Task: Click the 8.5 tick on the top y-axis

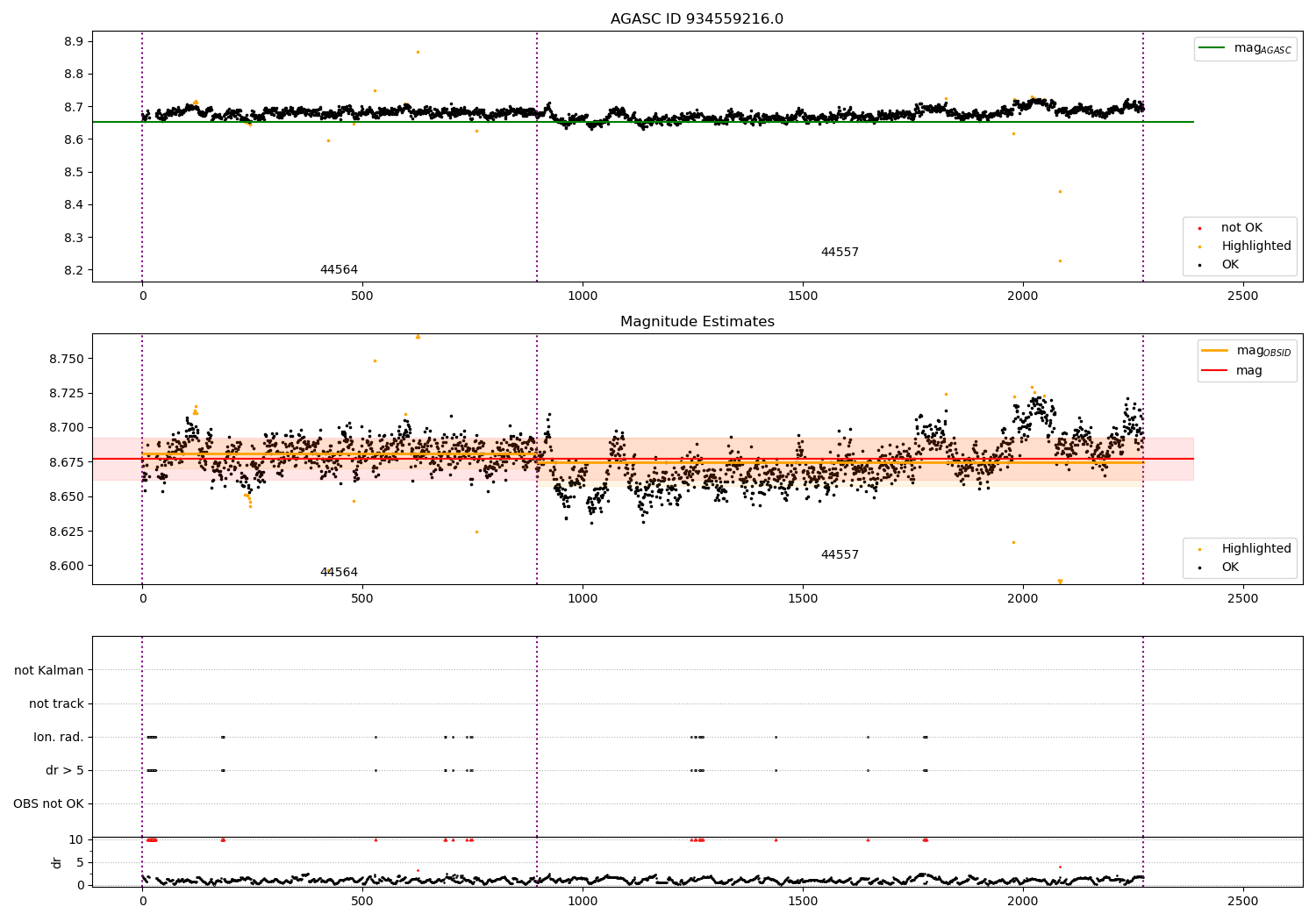Action: coord(74,173)
